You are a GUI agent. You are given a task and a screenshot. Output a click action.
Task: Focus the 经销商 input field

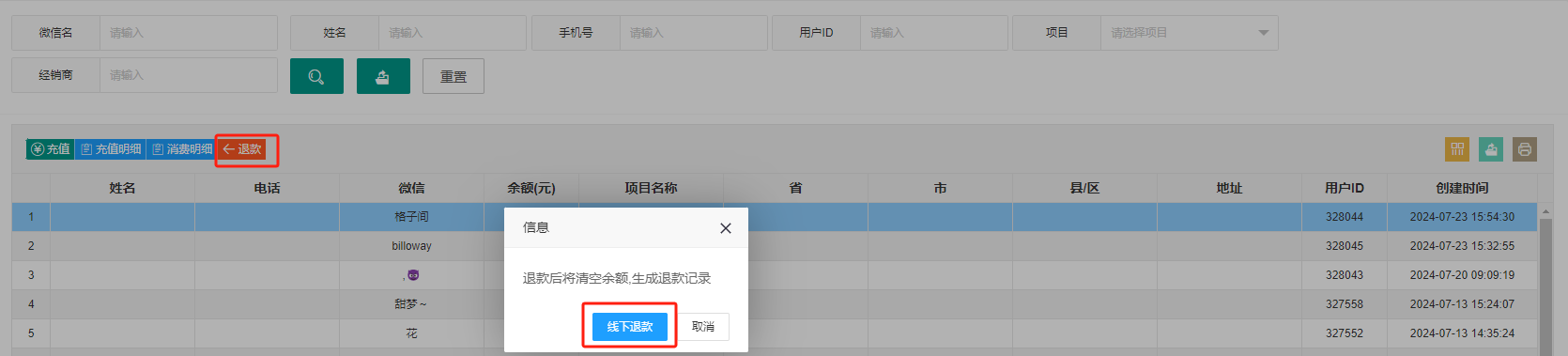[188, 75]
